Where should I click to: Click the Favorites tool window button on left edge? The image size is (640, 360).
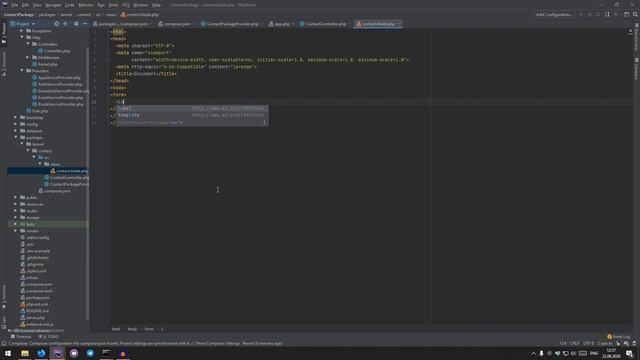pos(4,297)
